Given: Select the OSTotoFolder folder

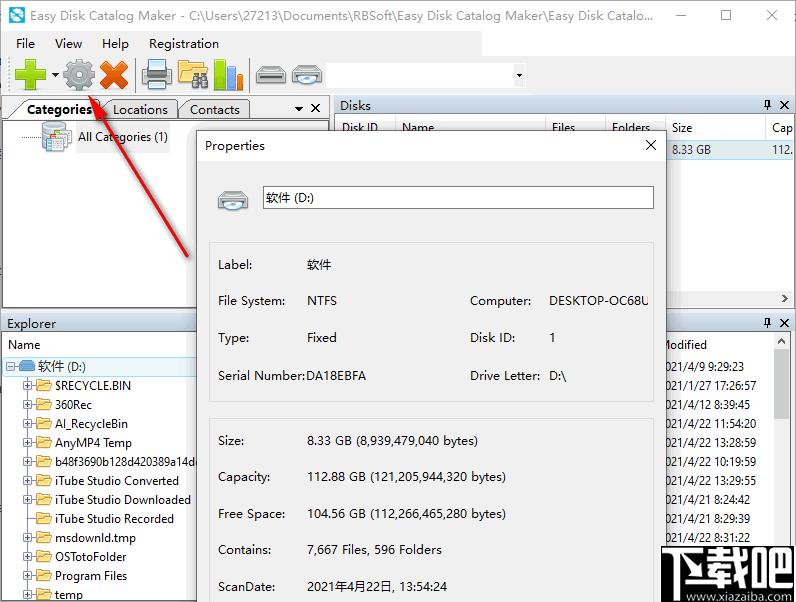Looking at the screenshot, I should (90, 557).
